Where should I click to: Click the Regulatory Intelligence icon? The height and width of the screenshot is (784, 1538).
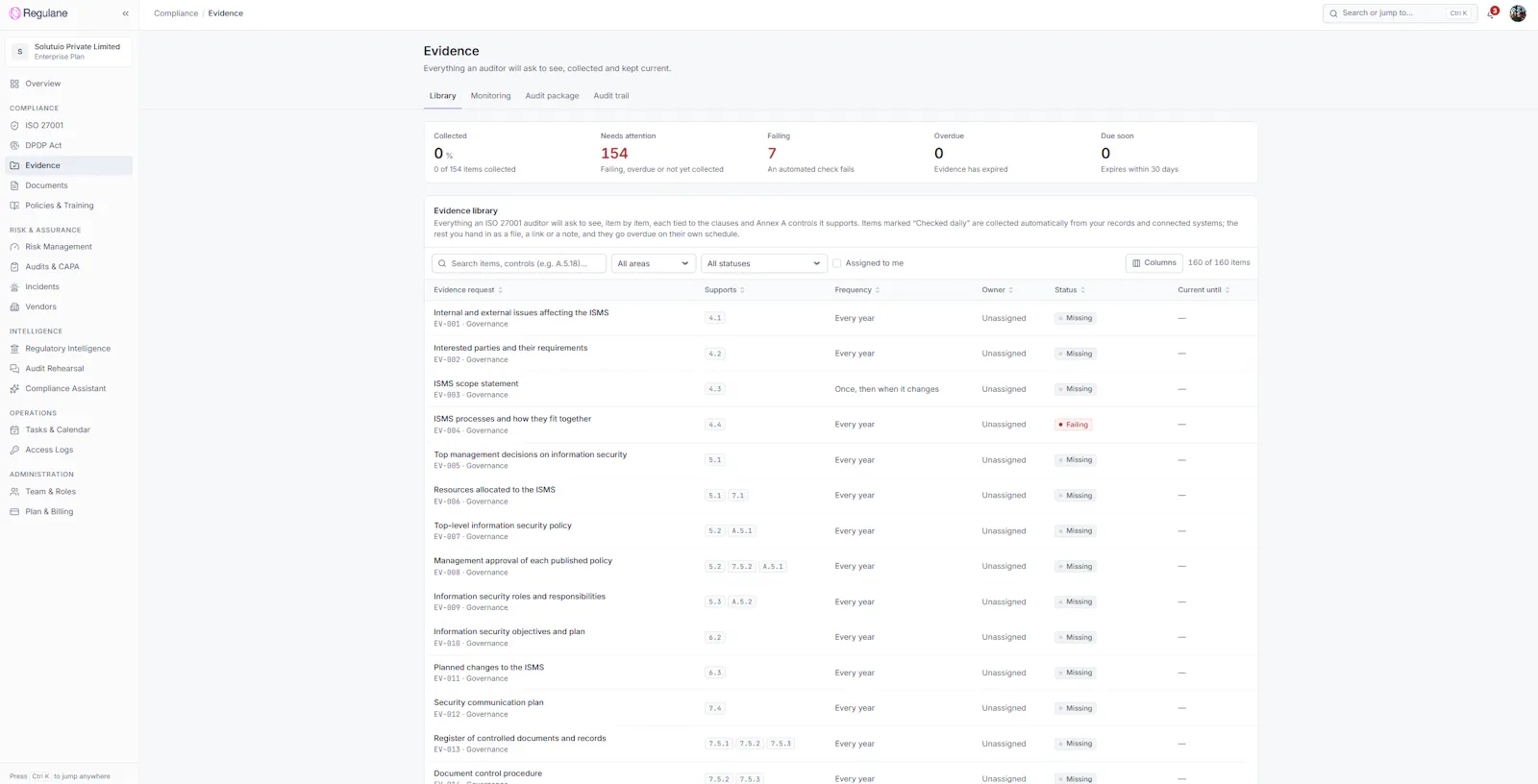point(14,349)
